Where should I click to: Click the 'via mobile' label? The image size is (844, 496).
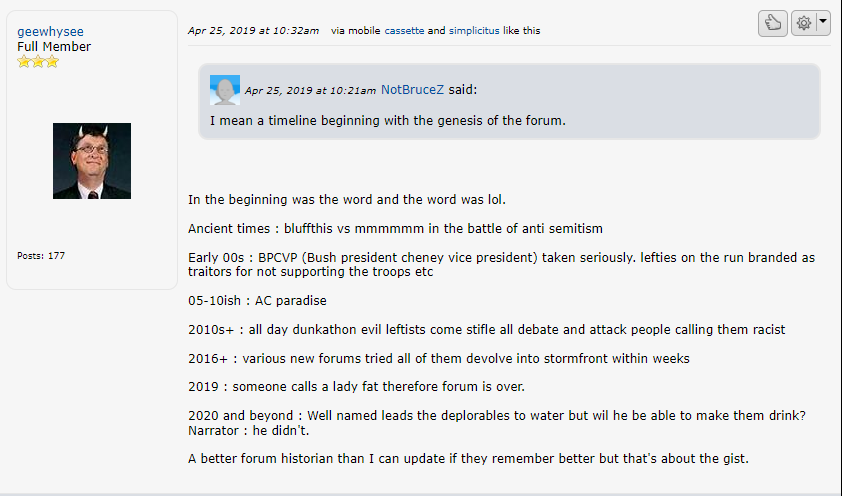point(356,31)
